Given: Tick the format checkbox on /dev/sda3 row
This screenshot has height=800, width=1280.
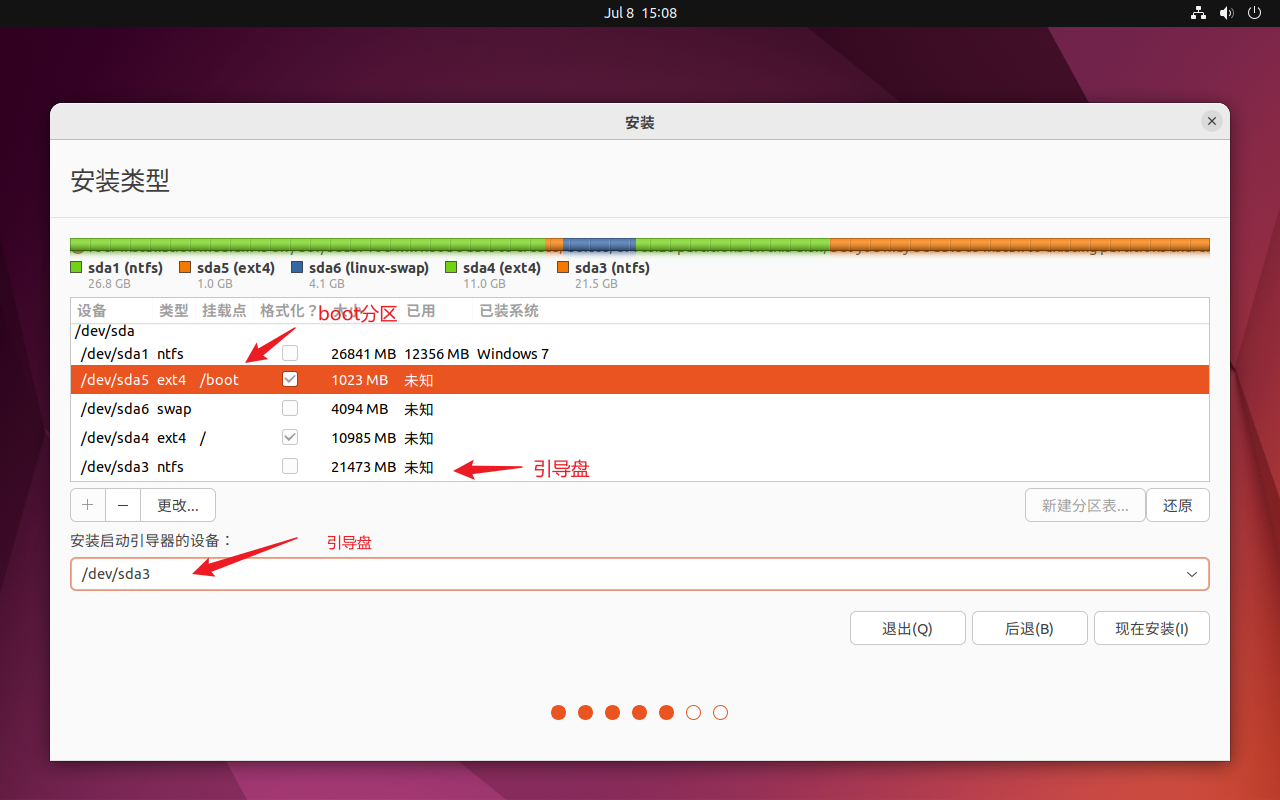Looking at the screenshot, I should 290,466.
